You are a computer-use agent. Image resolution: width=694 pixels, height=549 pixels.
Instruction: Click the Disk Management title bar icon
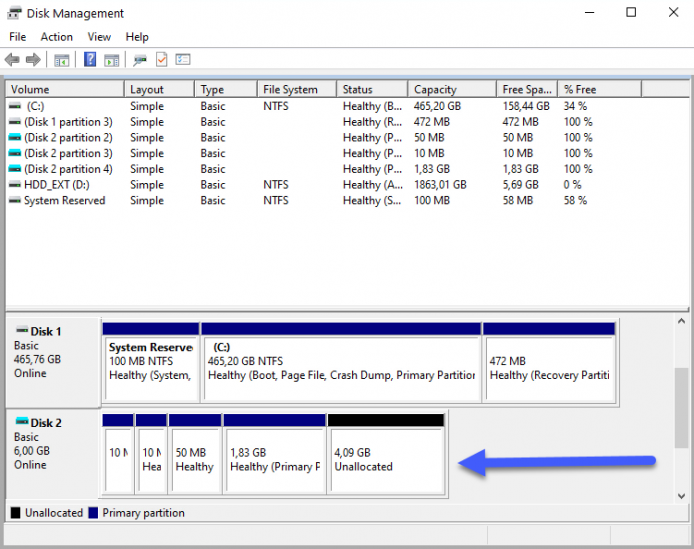tap(15, 13)
